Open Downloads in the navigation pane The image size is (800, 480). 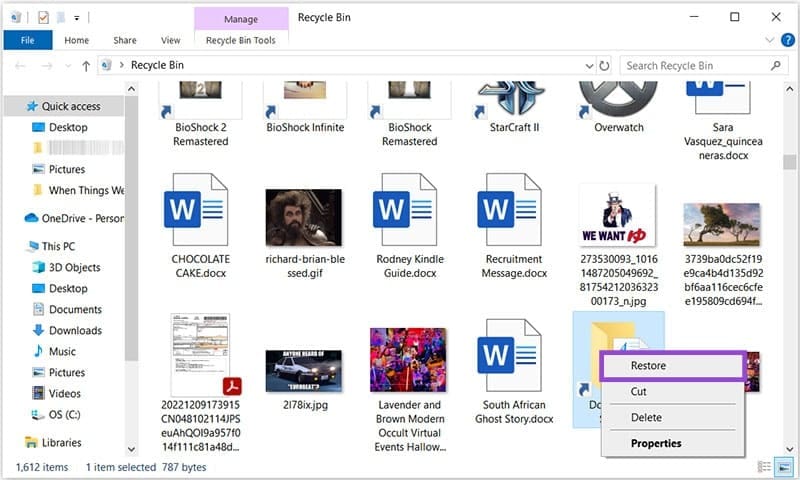click(75, 330)
